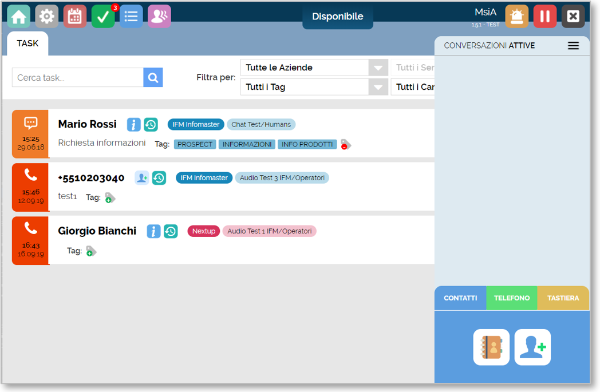600x392 pixels.
Task: Show info for Giorgio Bianchi
Action: click(153, 231)
